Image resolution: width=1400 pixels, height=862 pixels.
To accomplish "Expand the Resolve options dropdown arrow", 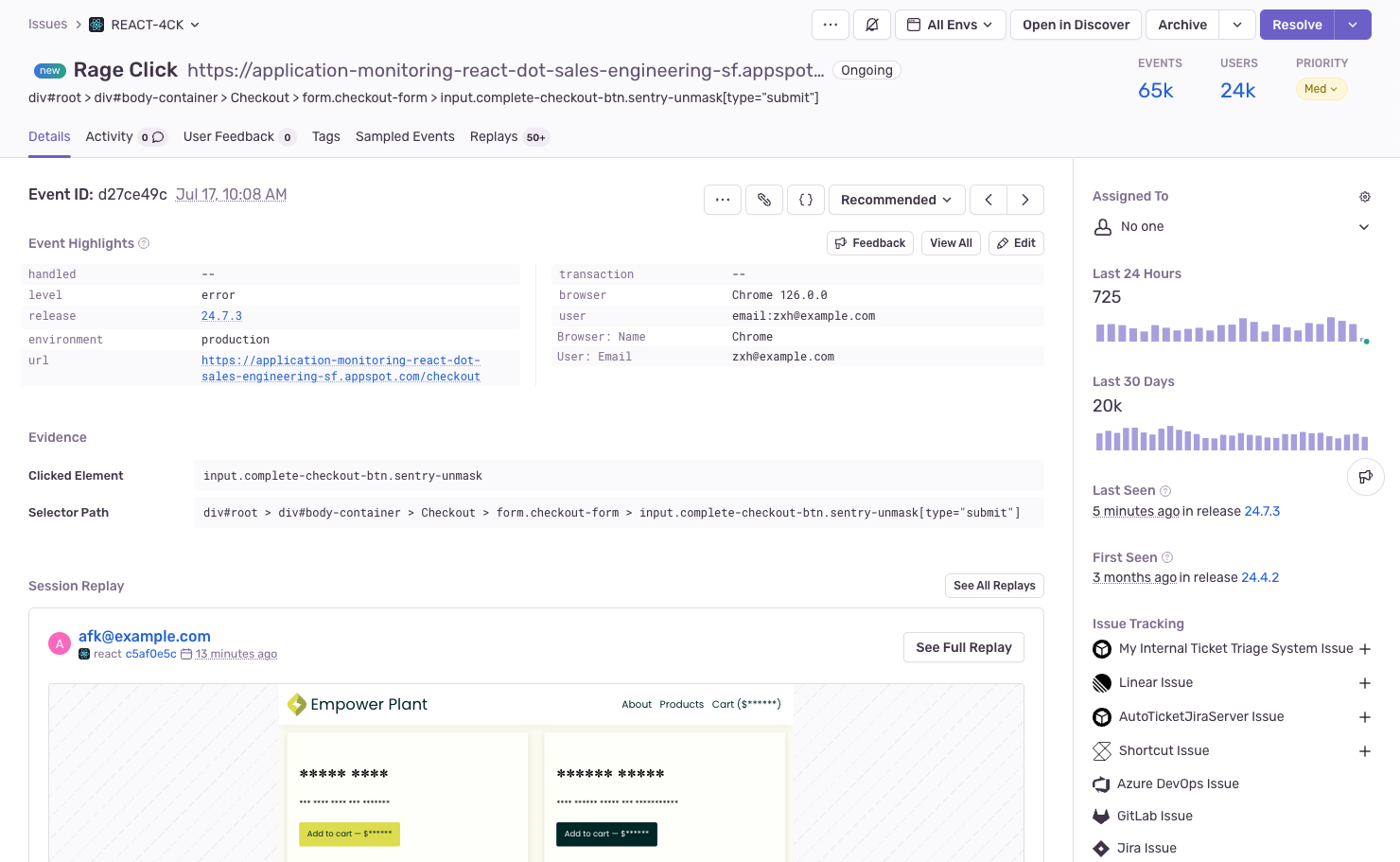I will [x=1353, y=25].
